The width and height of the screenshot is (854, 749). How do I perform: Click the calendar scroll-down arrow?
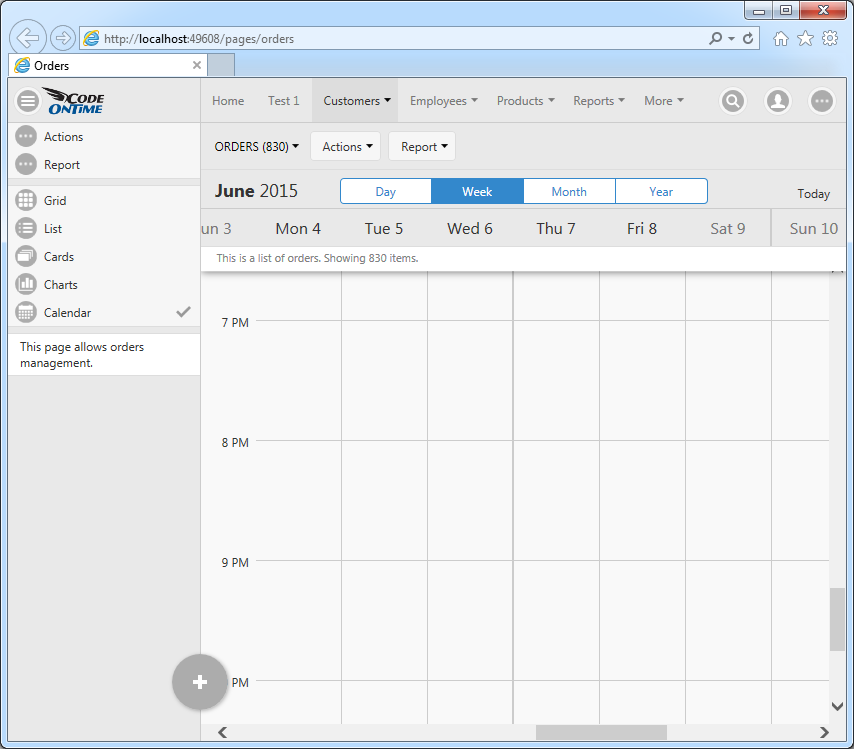point(838,707)
